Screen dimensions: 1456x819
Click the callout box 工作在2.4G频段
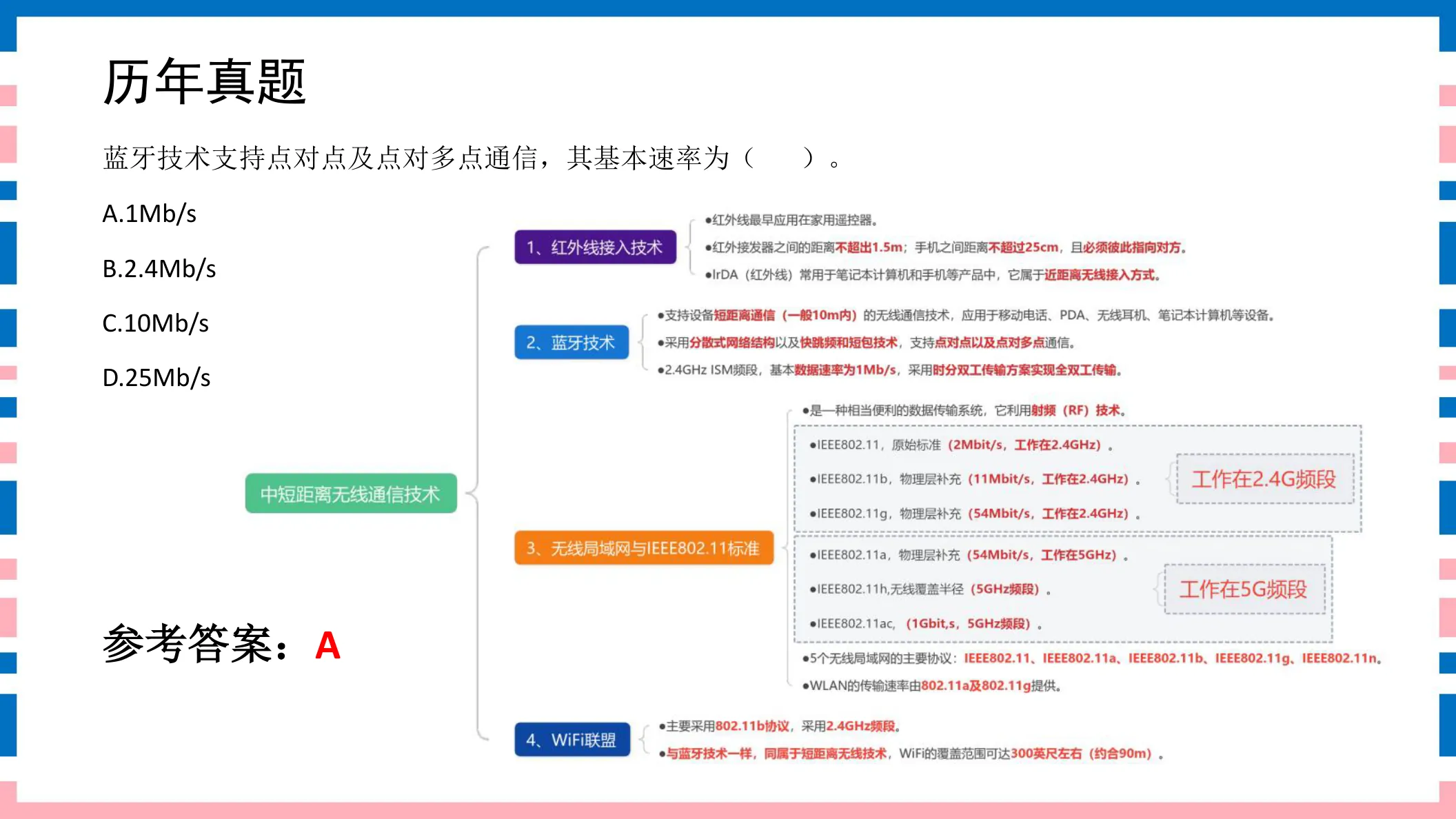[x=1265, y=479]
